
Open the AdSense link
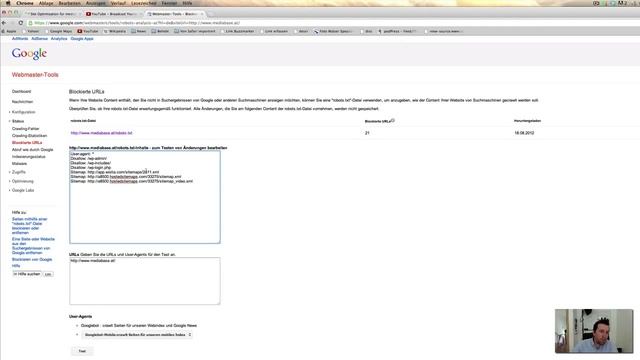[40, 39]
